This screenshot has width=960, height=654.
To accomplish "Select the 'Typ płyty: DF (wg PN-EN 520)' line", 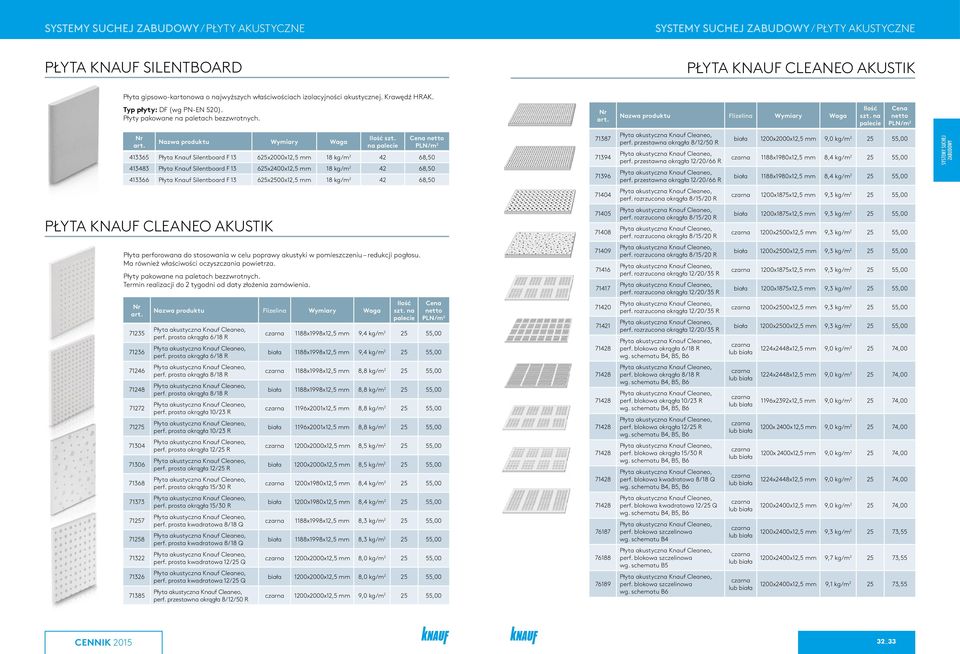I will pos(173,110).
